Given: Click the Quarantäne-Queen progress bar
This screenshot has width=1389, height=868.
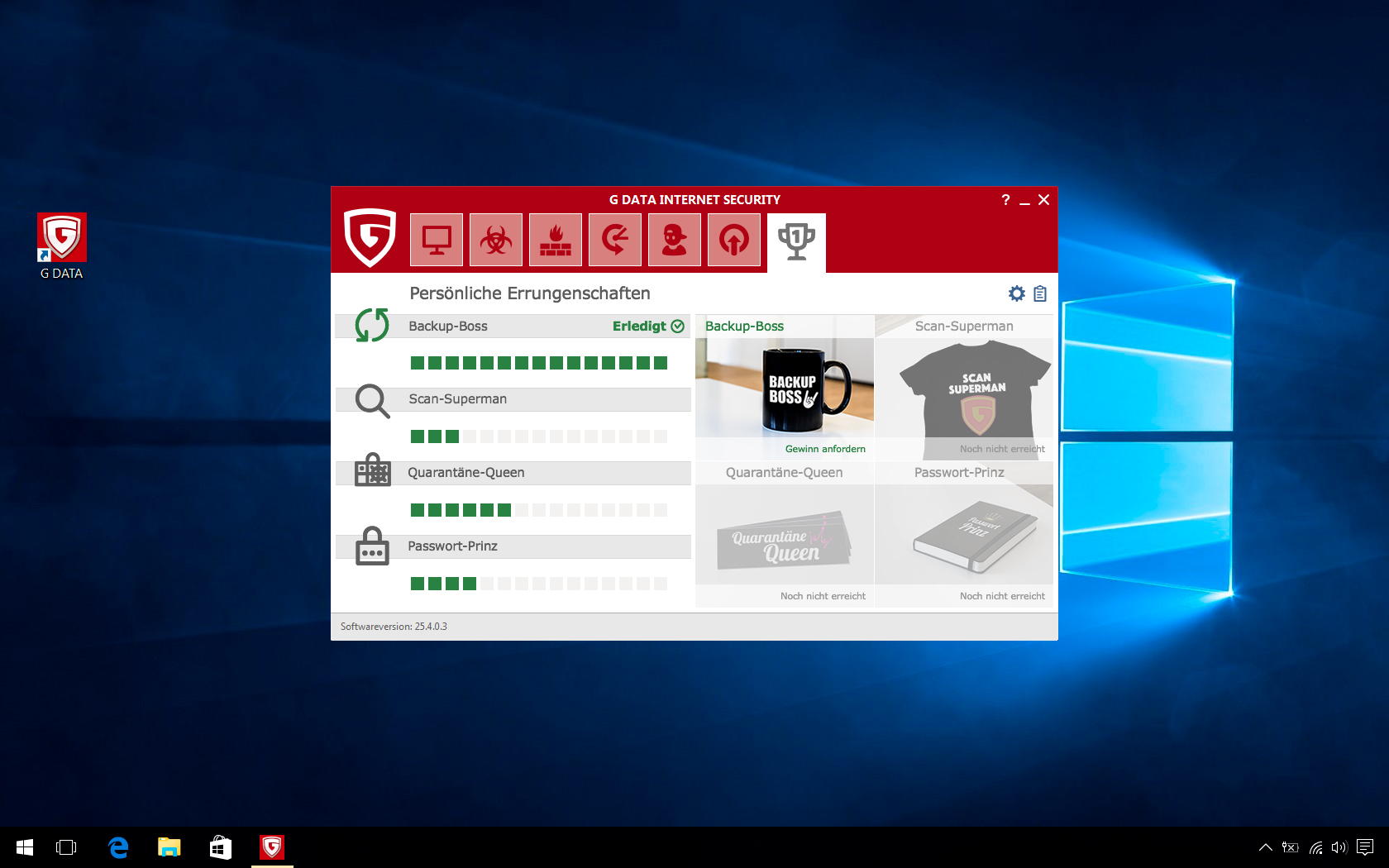Looking at the screenshot, I should (x=538, y=510).
